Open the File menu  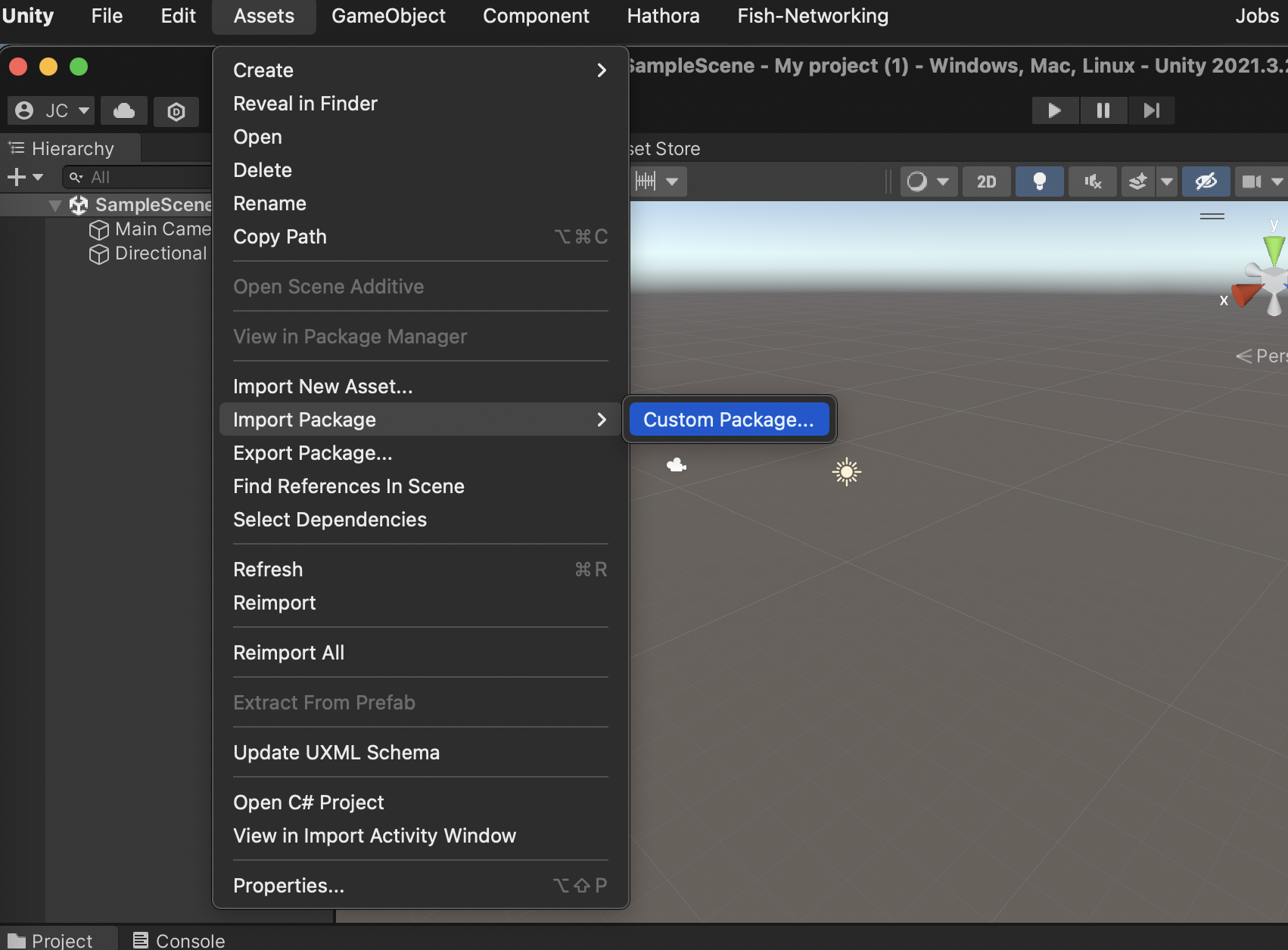[107, 16]
